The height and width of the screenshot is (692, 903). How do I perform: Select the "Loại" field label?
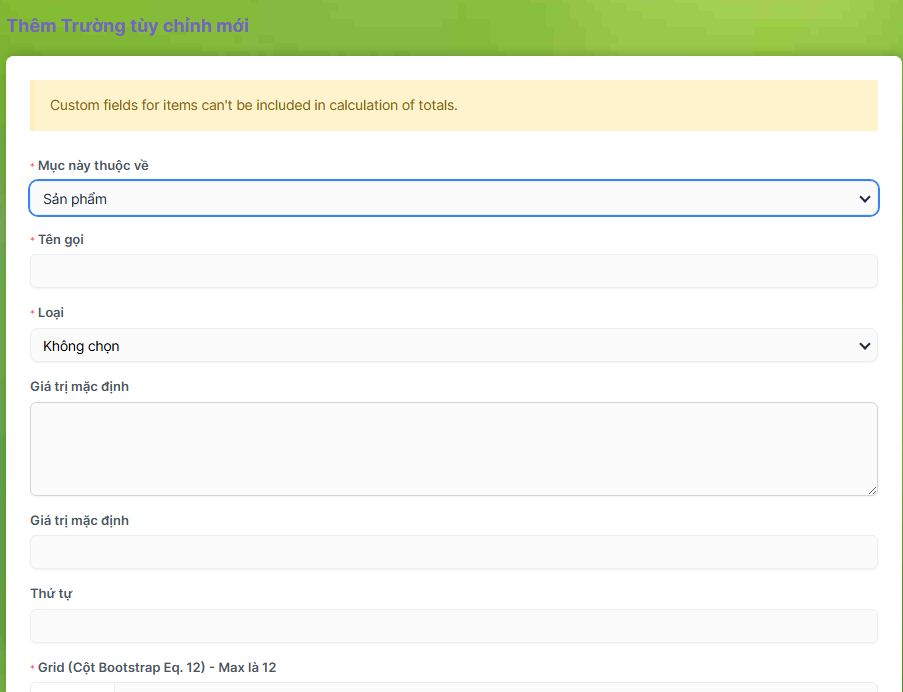point(51,313)
